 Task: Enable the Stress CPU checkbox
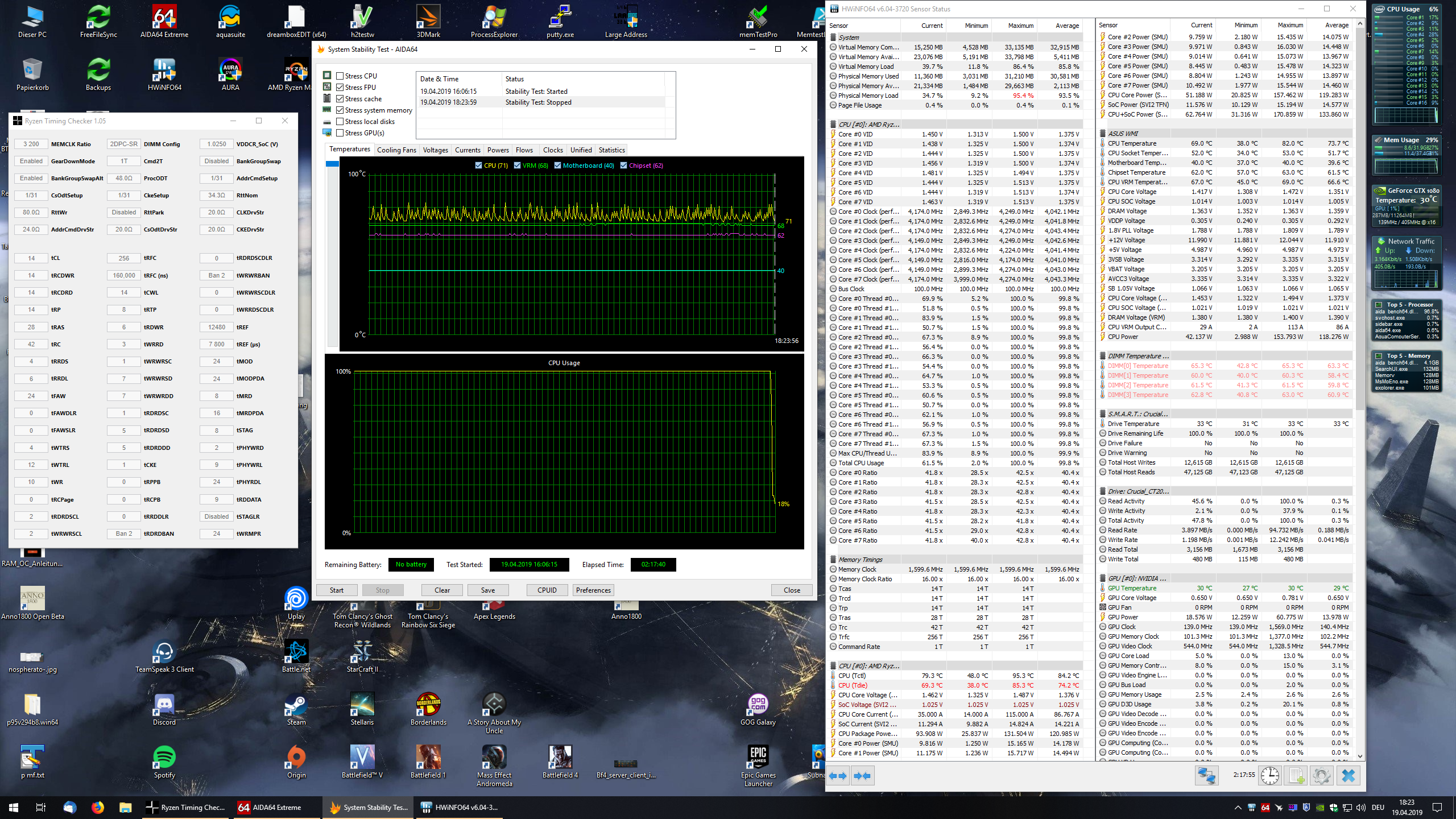point(340,76)
